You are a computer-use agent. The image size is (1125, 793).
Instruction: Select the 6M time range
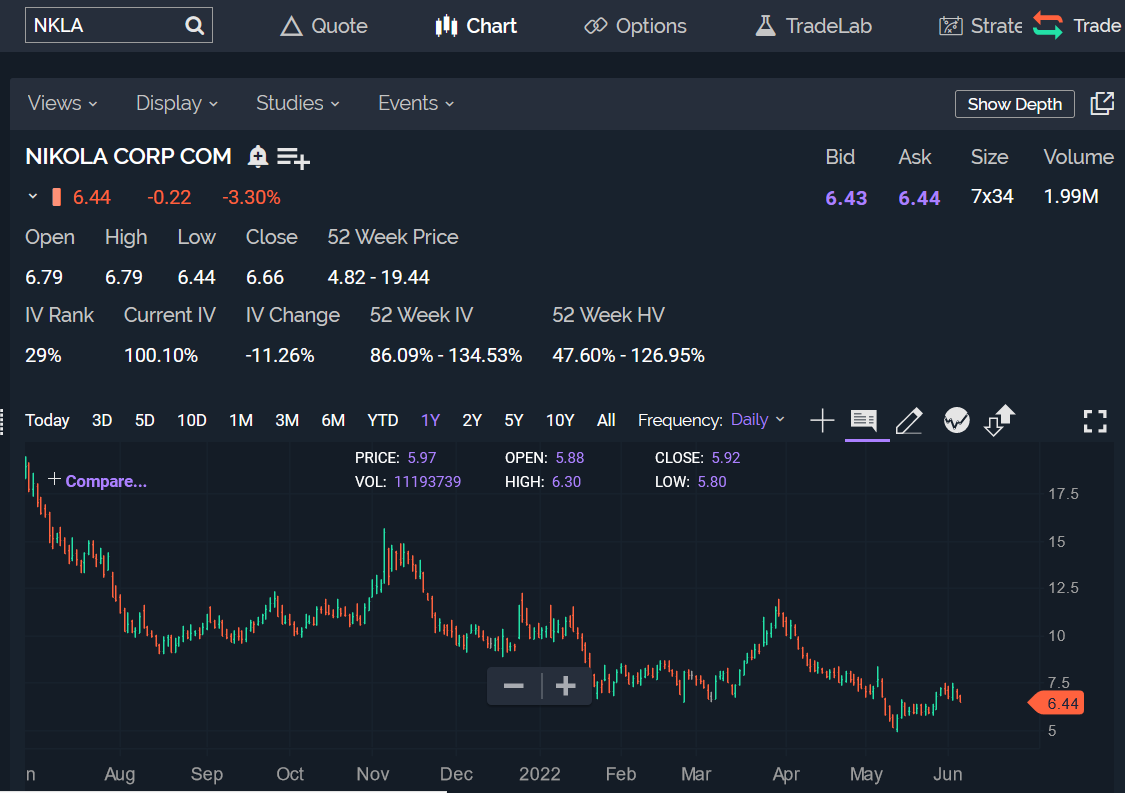pyautogui.click(x=333, y=420)
